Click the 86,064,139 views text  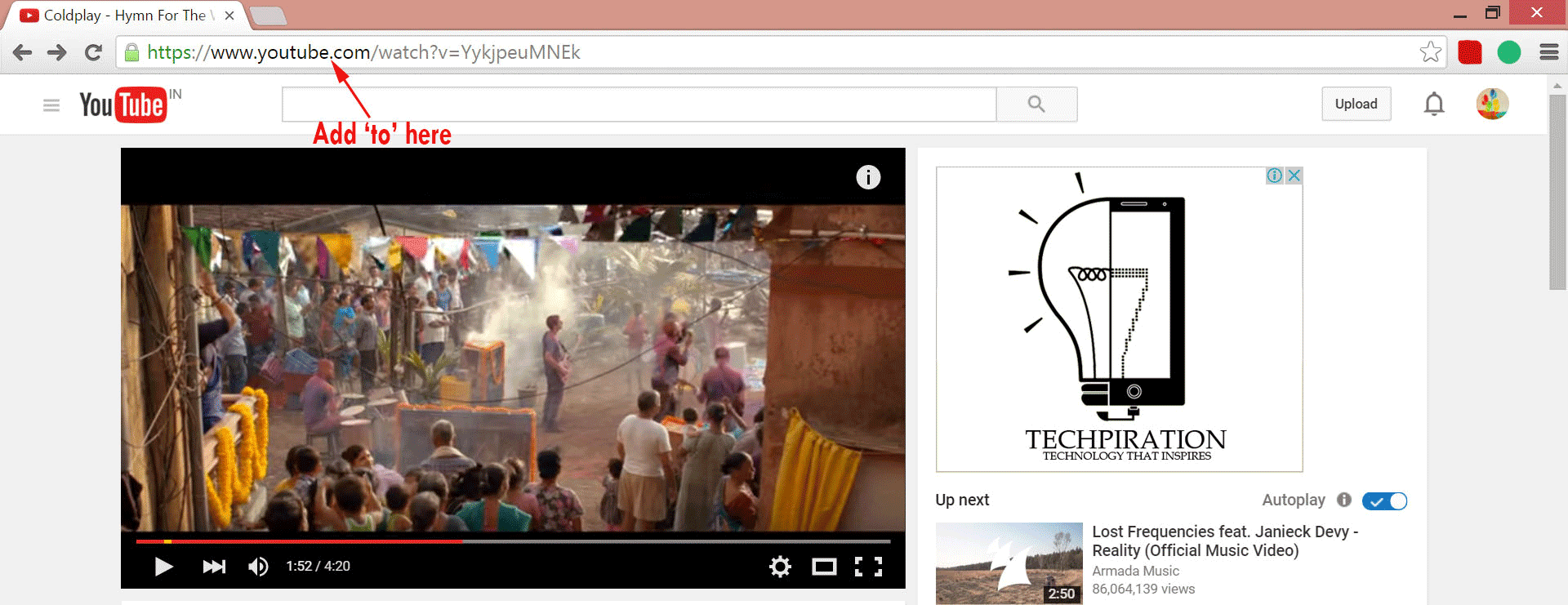pos(1143,589)
